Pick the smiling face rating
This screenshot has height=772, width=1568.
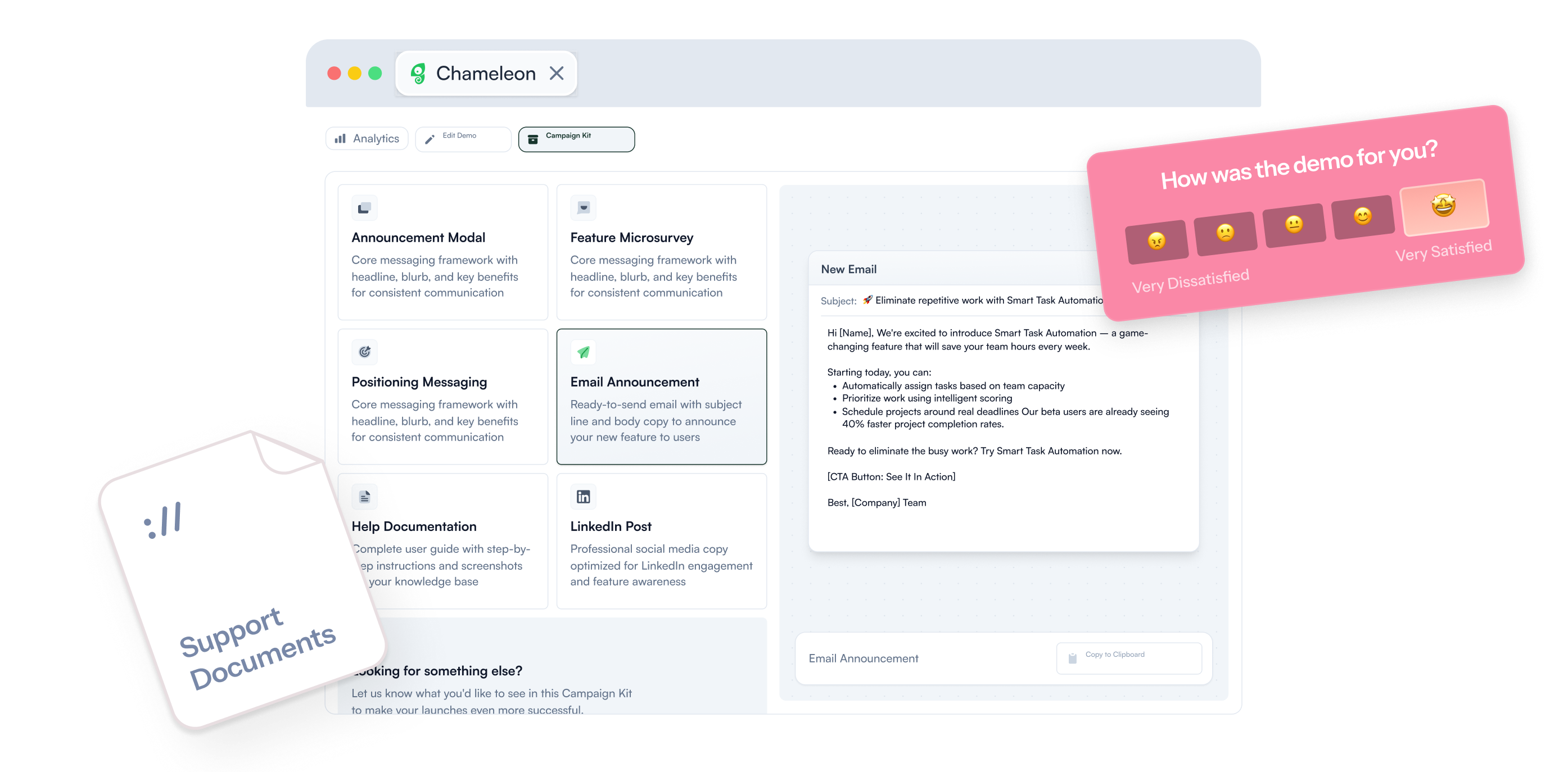coord(1362,216)
